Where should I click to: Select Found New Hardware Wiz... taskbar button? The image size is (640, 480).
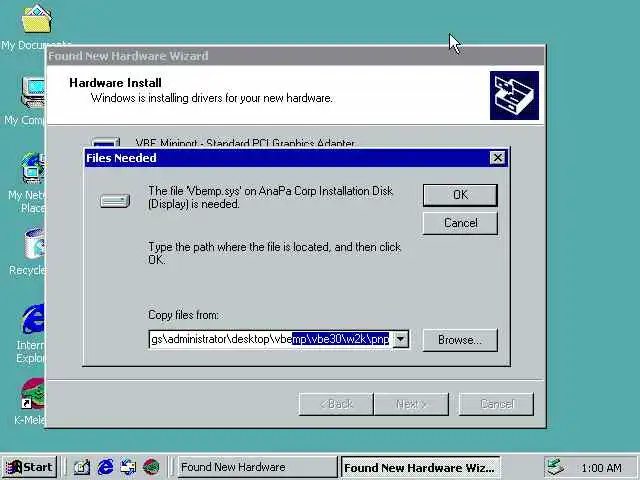pos(420,467)
